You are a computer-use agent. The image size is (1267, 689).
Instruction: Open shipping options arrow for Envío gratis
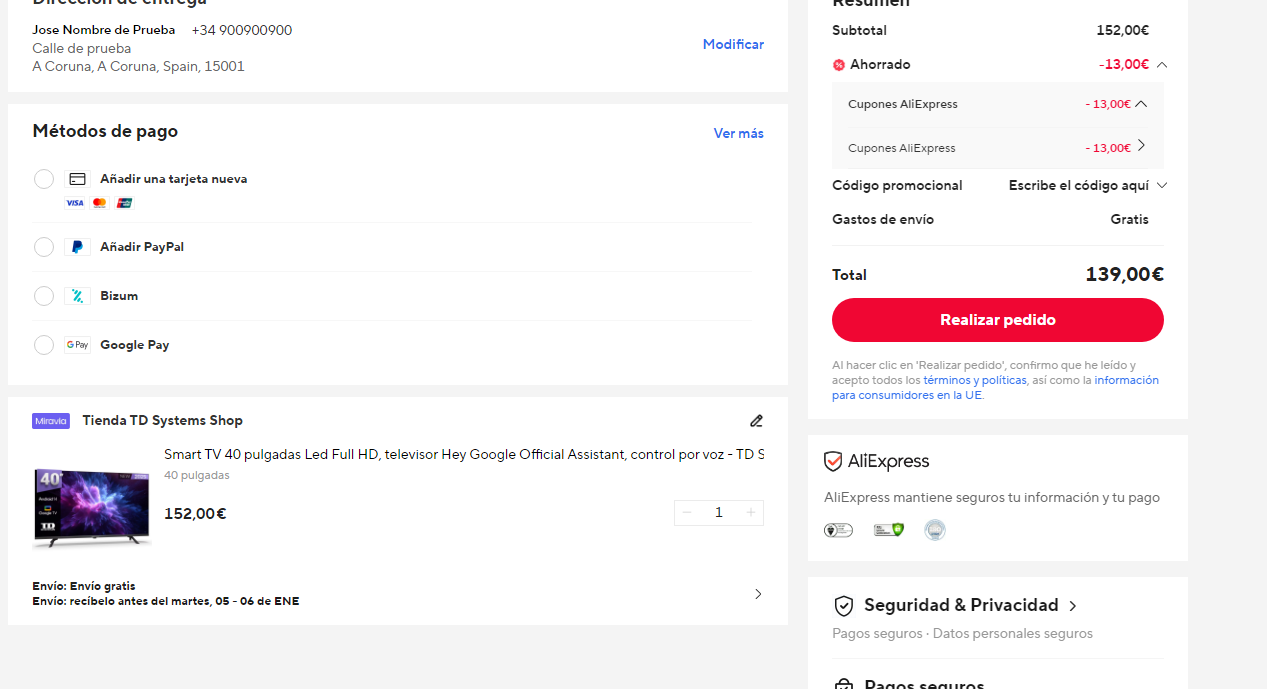758,594
